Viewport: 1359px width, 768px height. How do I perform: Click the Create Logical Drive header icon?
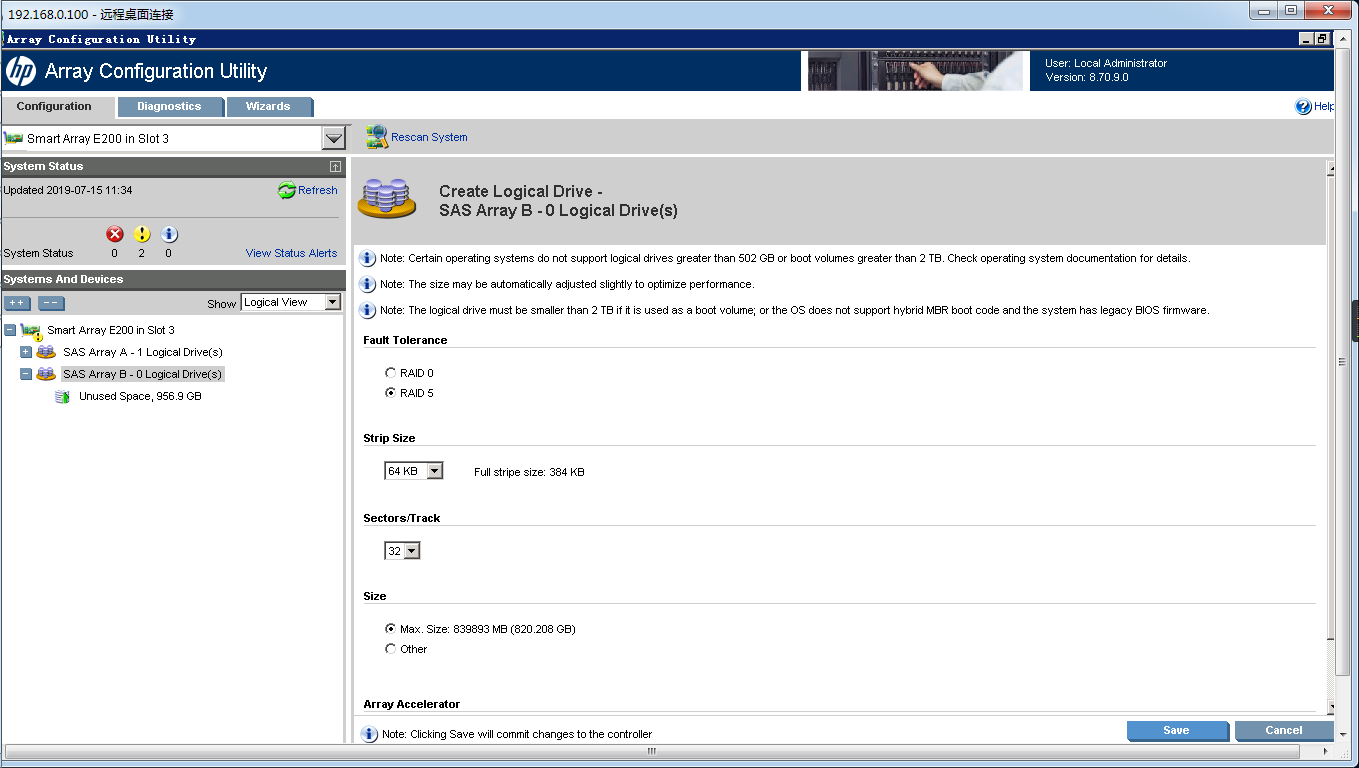[x=387, y=199]
